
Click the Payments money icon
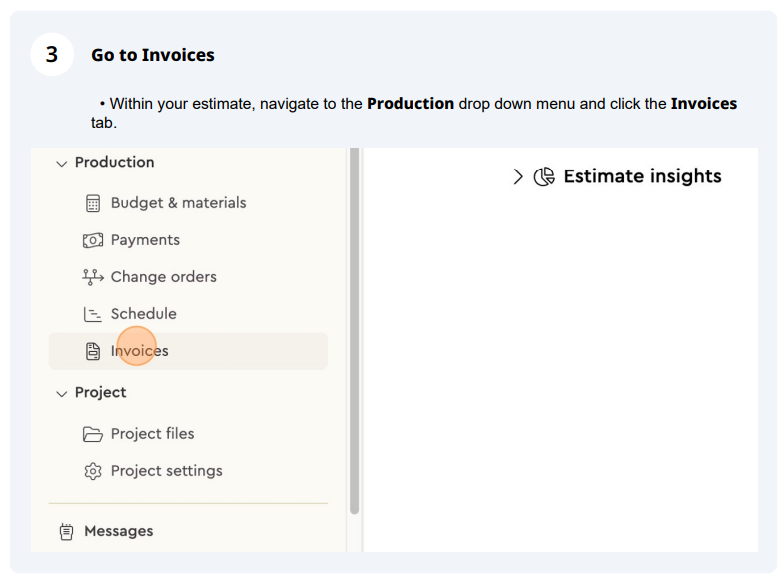(93, 240)
